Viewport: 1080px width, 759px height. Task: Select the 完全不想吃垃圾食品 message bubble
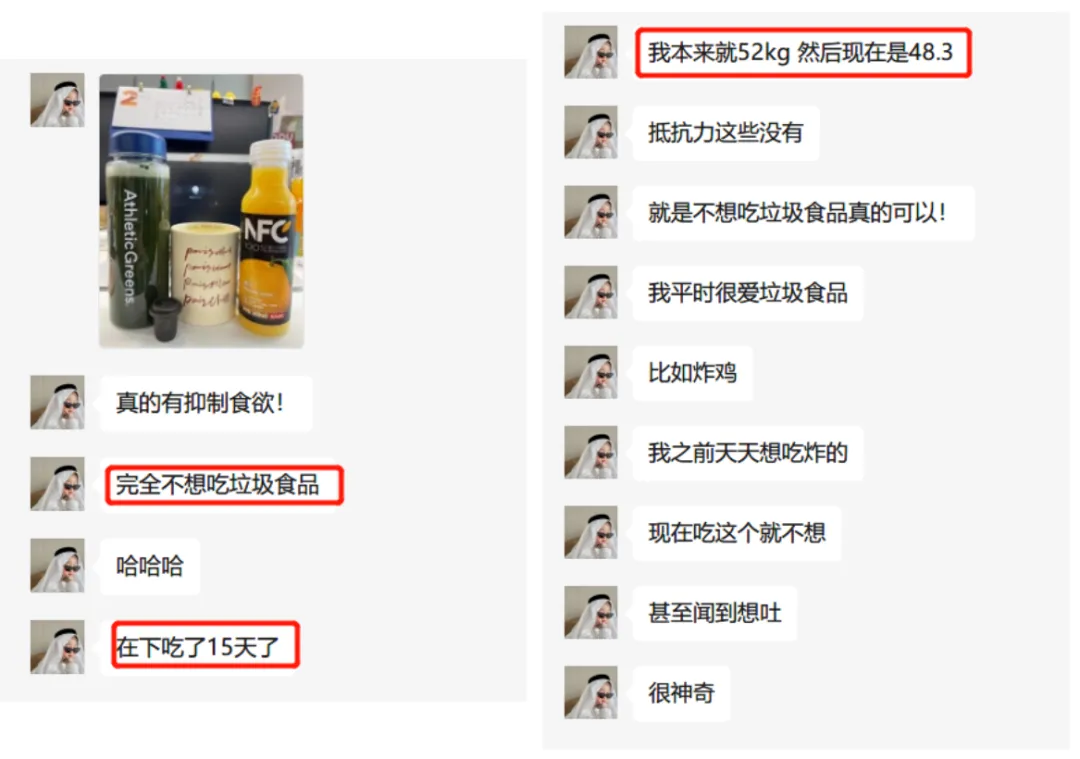tap(223, 484)
